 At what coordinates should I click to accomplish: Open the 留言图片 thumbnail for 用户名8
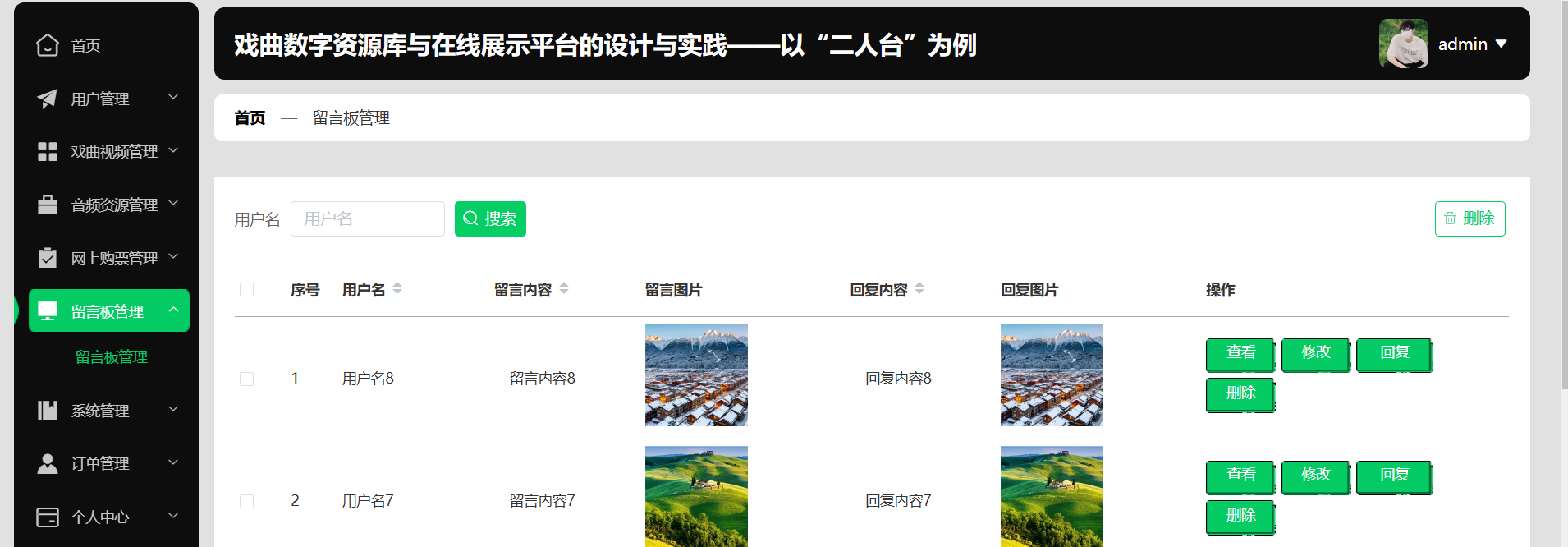click(x=696, y=375)
